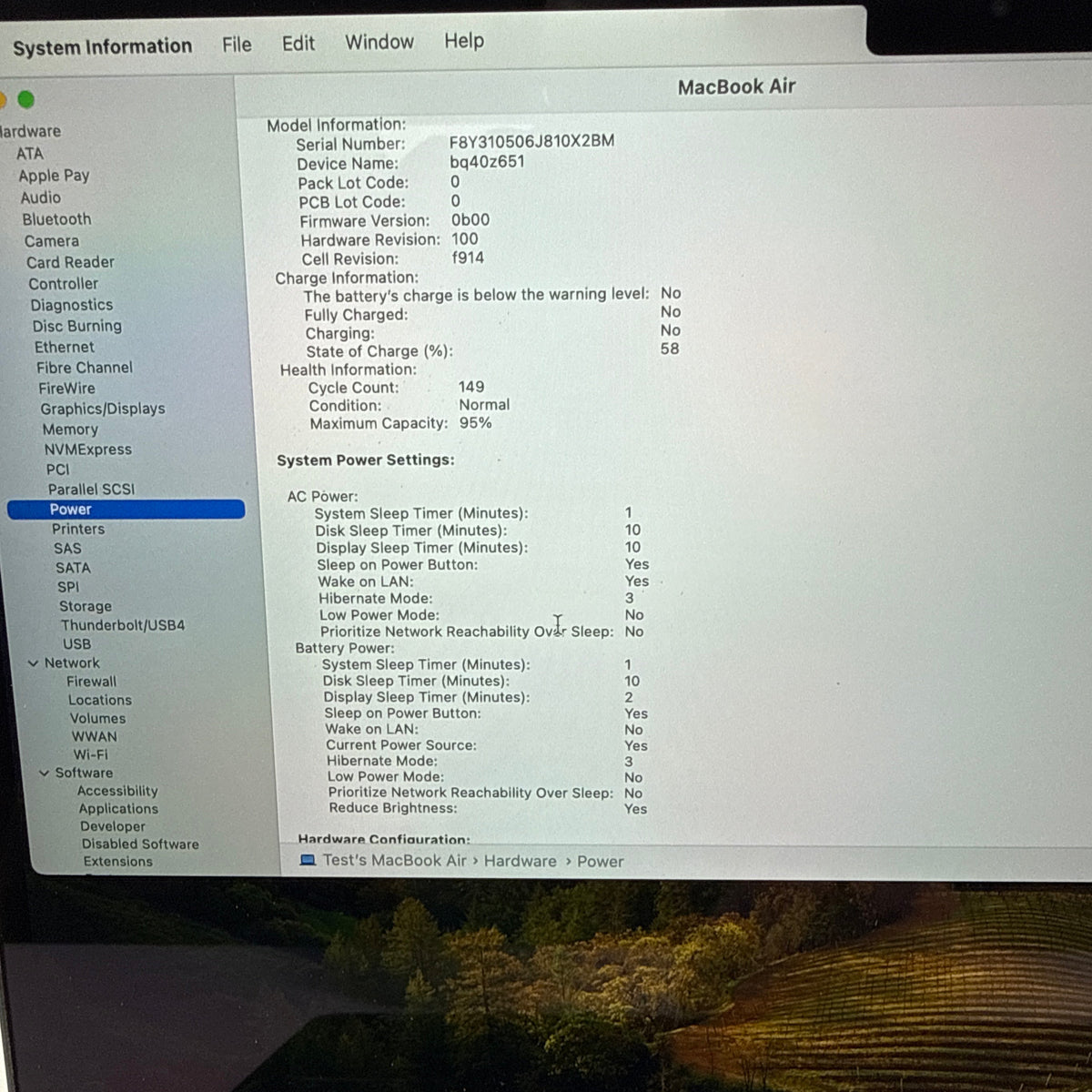This screenshot has width=1092, height=1092.
Task: Click the Condition value Normal
Action: tap(484, 405)
